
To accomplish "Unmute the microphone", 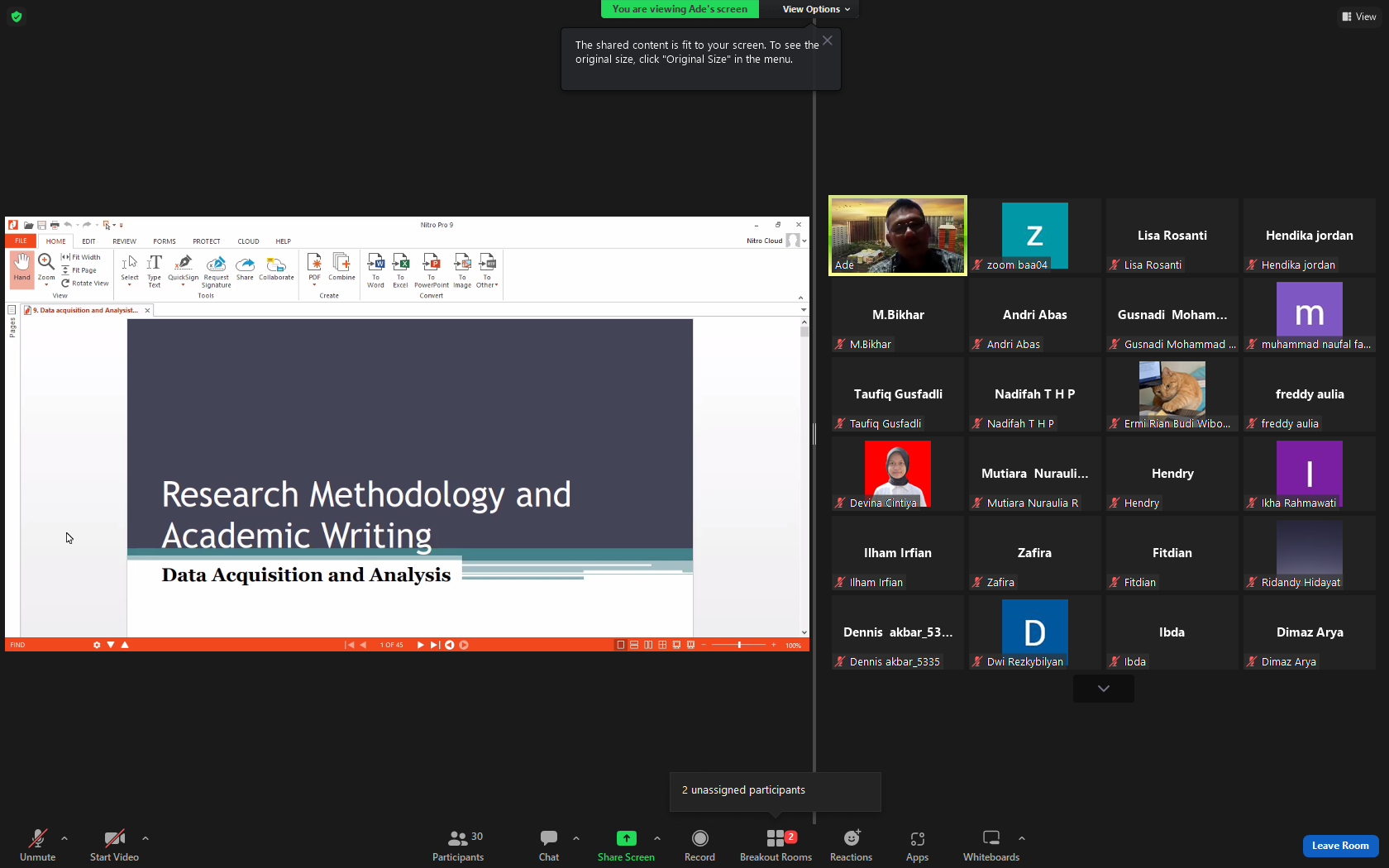I will (38, 845).
